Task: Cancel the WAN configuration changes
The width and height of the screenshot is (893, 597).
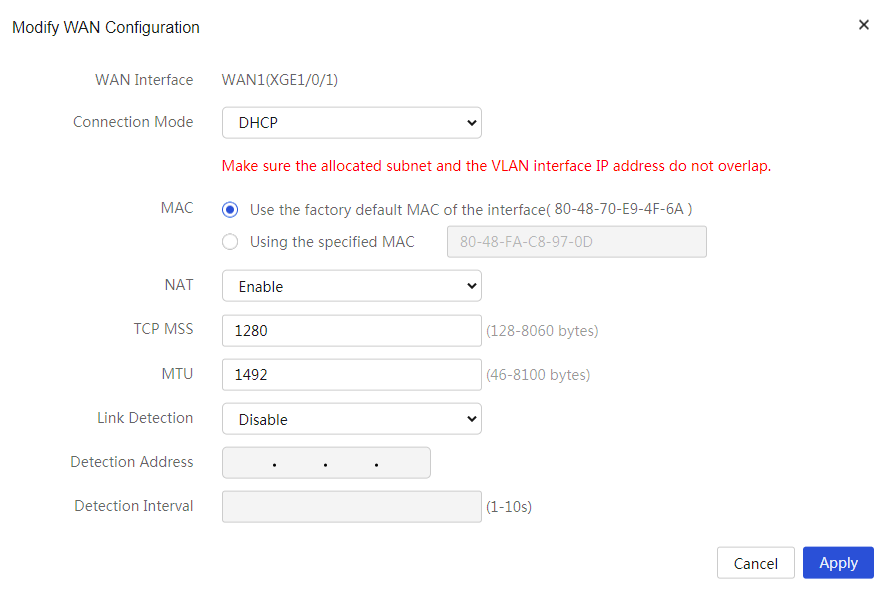Action: click(755, 563)
